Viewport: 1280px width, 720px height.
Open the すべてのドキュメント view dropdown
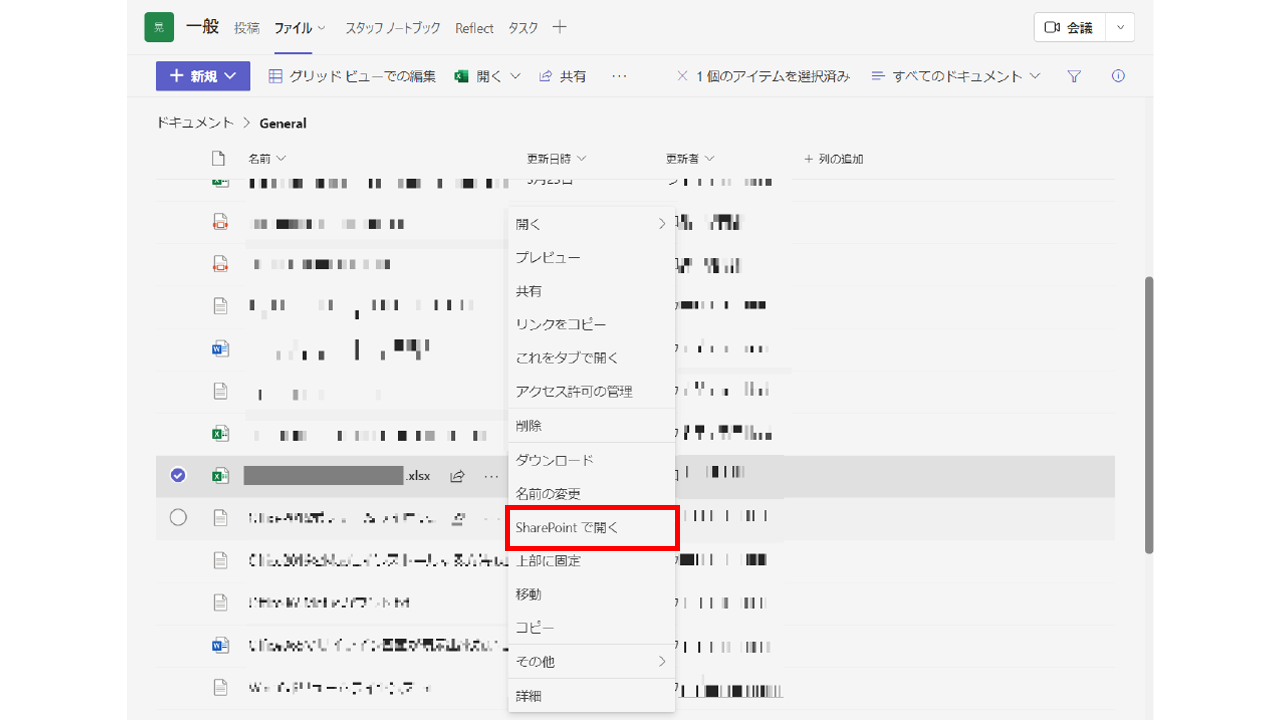(x=956, y=76)
